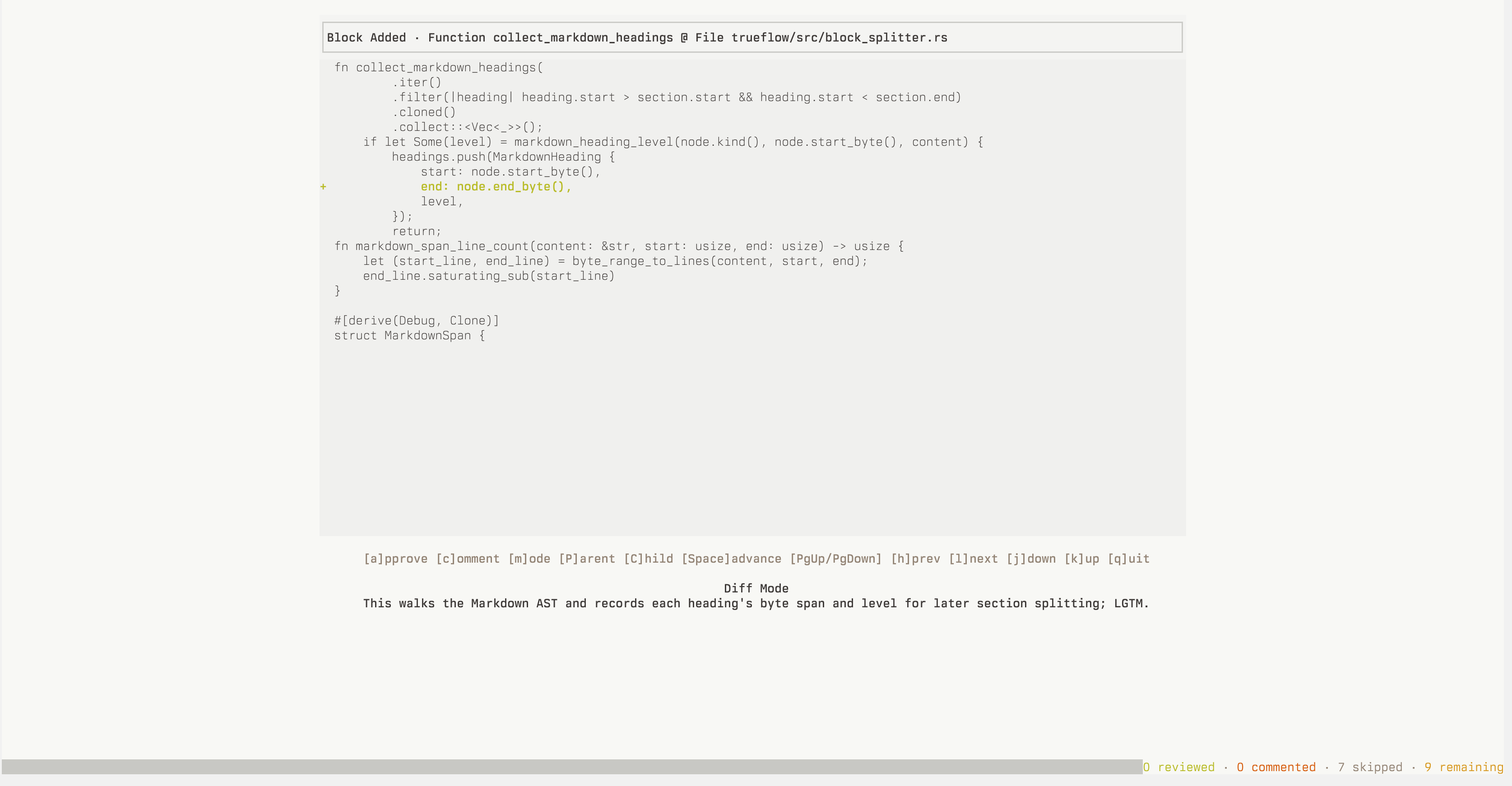Click the 9 remaining status counter
This screenshot has height=786, width=1512.
click(x=1464, y=767)
